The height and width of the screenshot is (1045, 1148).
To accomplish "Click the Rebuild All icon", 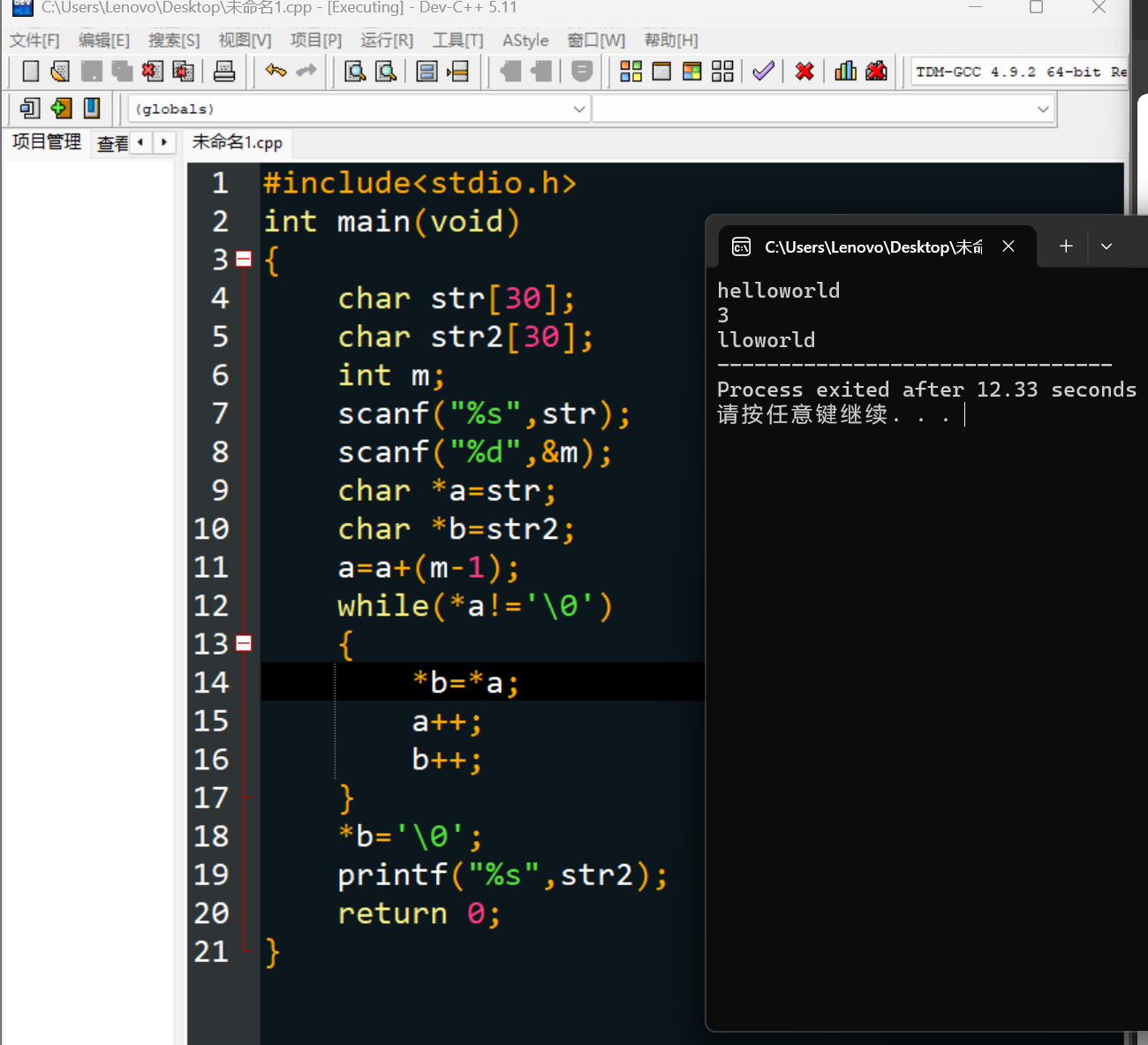I will [x=723, y=72].
